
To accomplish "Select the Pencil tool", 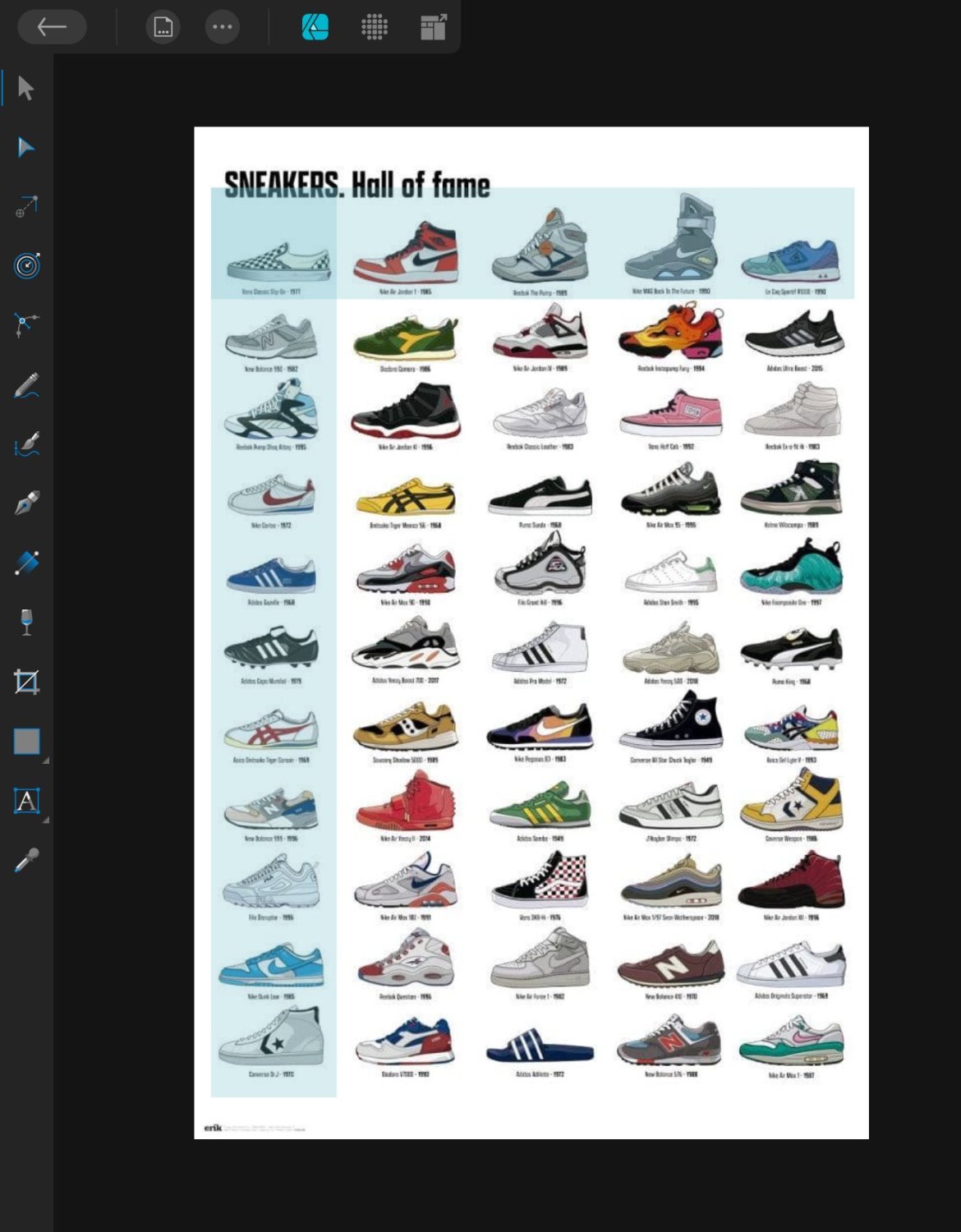I will [x=26, y=385].
